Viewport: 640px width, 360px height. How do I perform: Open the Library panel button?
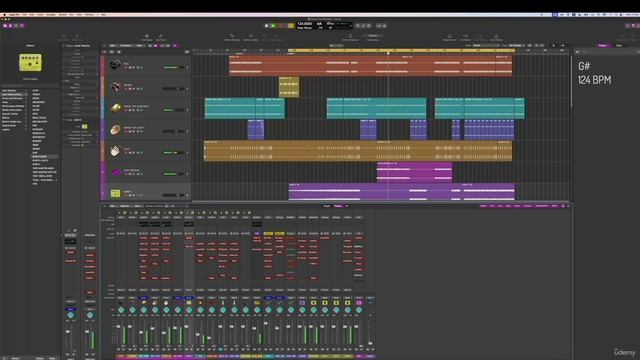pyautogui.click(x=5, y=26)
